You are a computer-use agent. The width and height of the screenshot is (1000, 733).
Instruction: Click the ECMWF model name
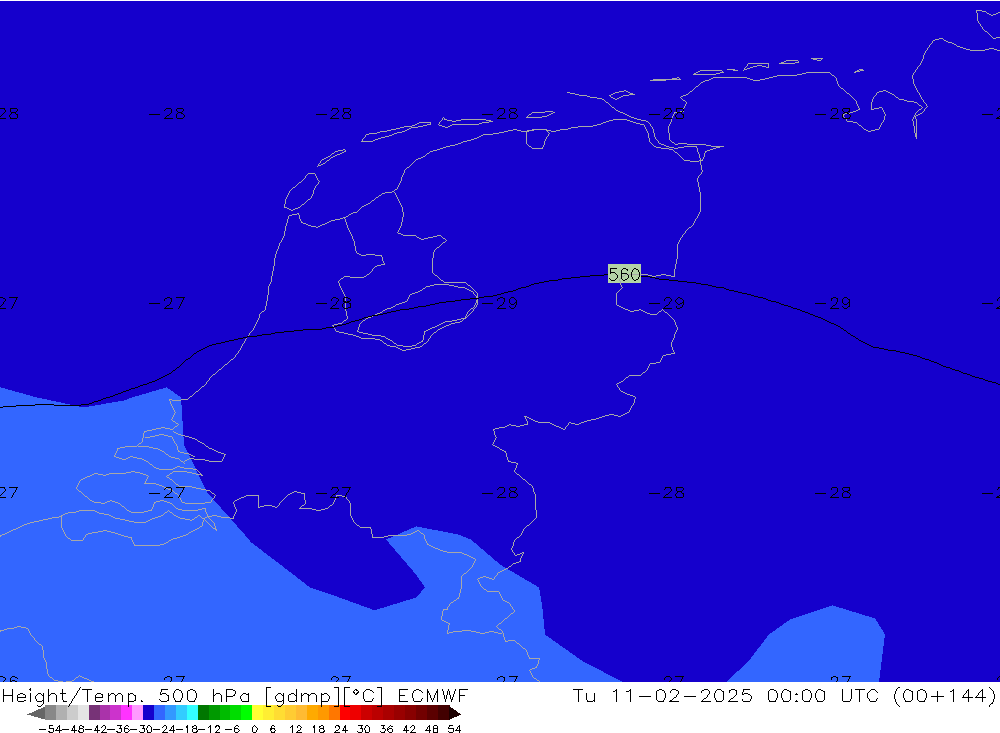point(433,695)
